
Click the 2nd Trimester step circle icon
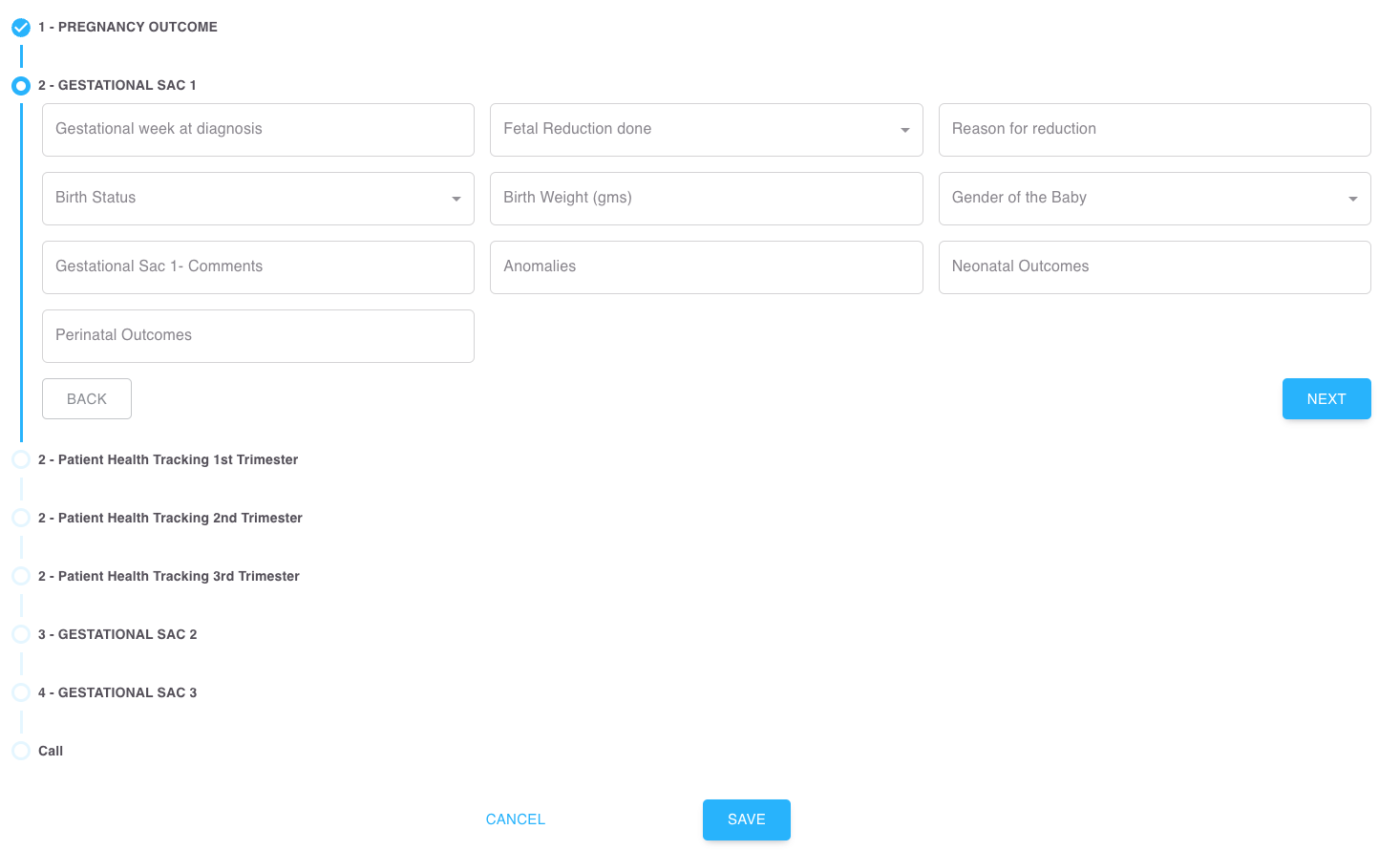pos(21,518)
